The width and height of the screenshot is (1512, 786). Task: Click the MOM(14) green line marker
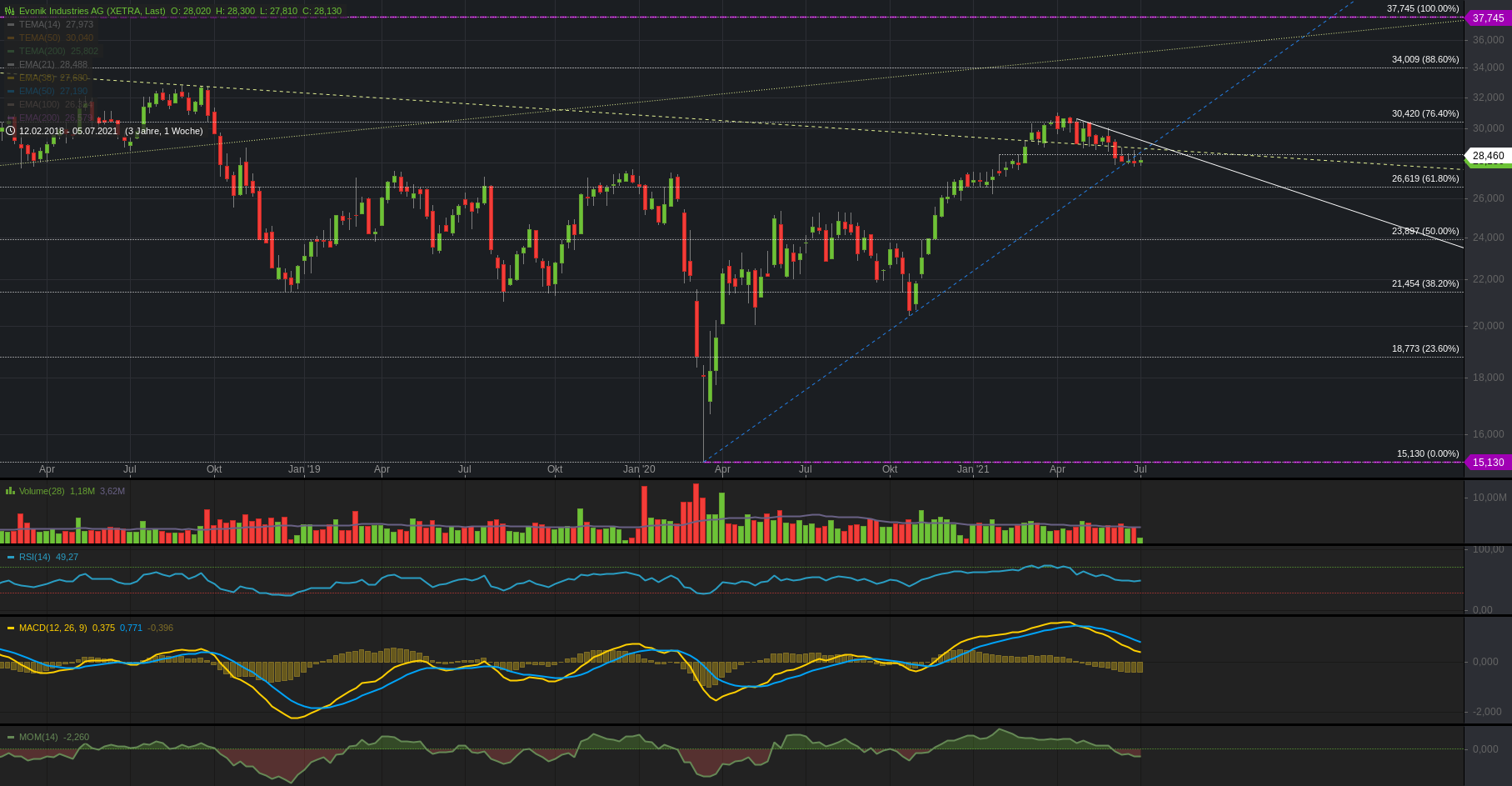[11, 737]
